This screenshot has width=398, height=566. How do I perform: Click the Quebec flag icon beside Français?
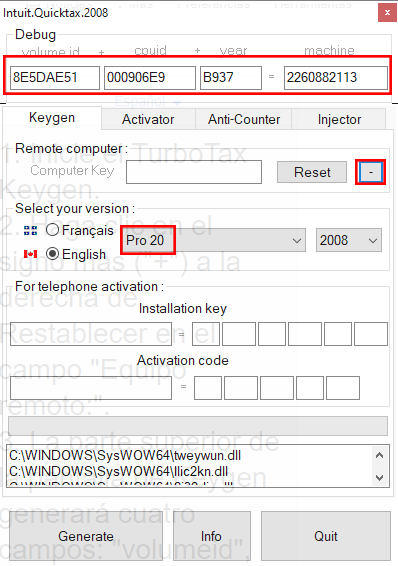click(x=30, y=230)
